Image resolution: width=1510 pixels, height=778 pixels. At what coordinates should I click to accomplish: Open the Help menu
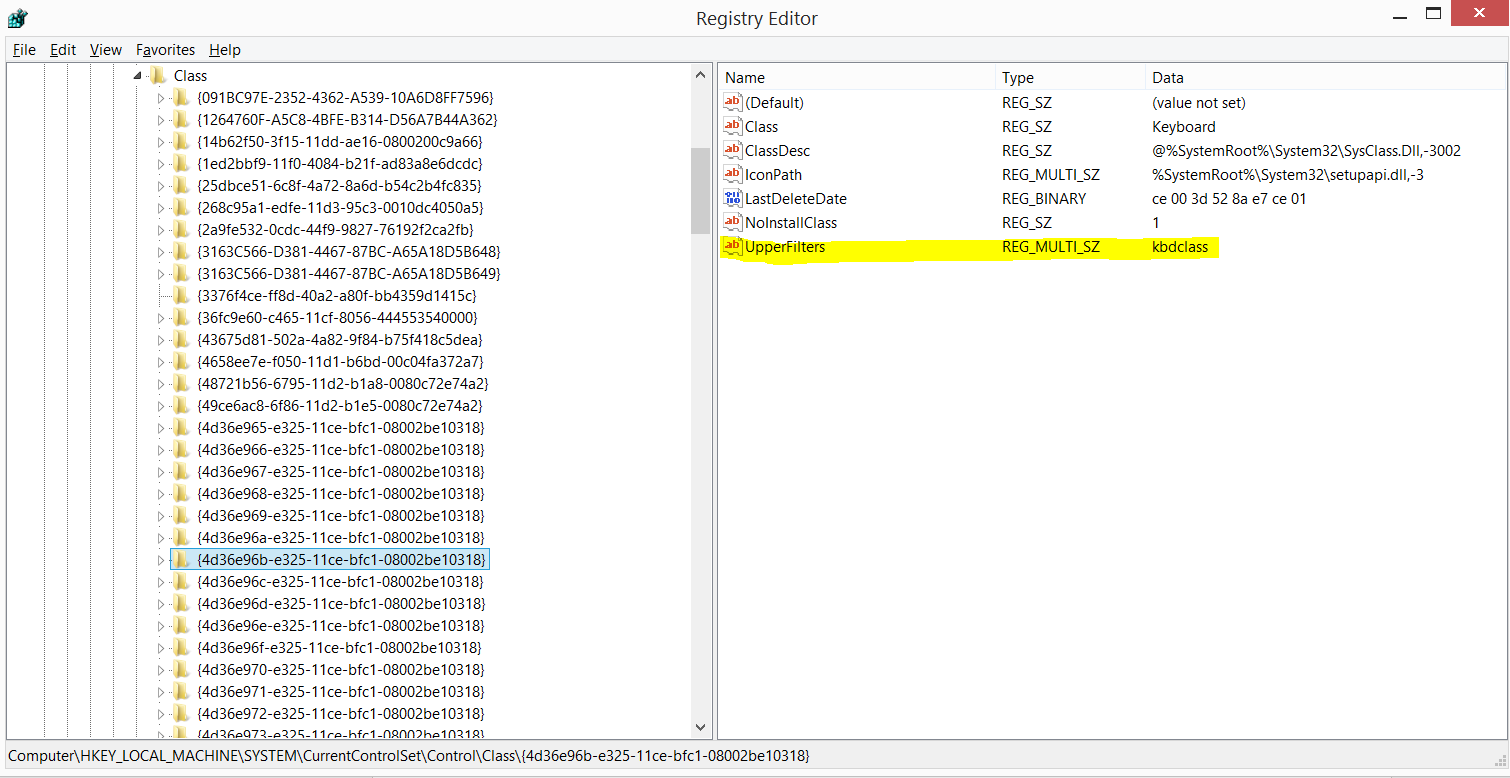point(224,49)
